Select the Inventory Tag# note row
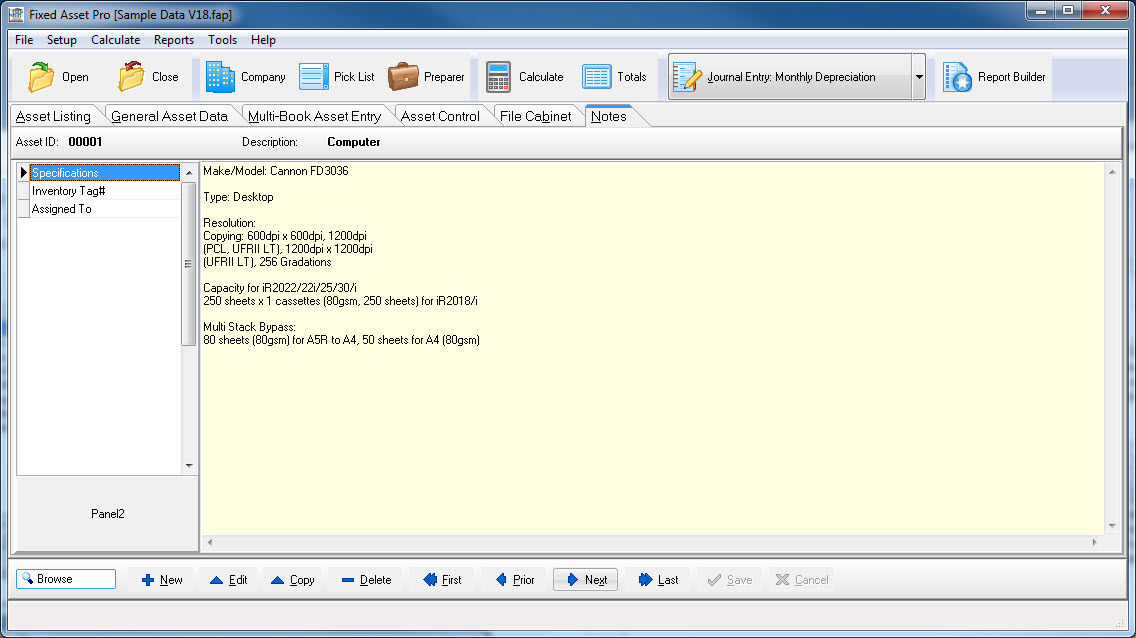 pyautogui.click(x=69, y=191)
